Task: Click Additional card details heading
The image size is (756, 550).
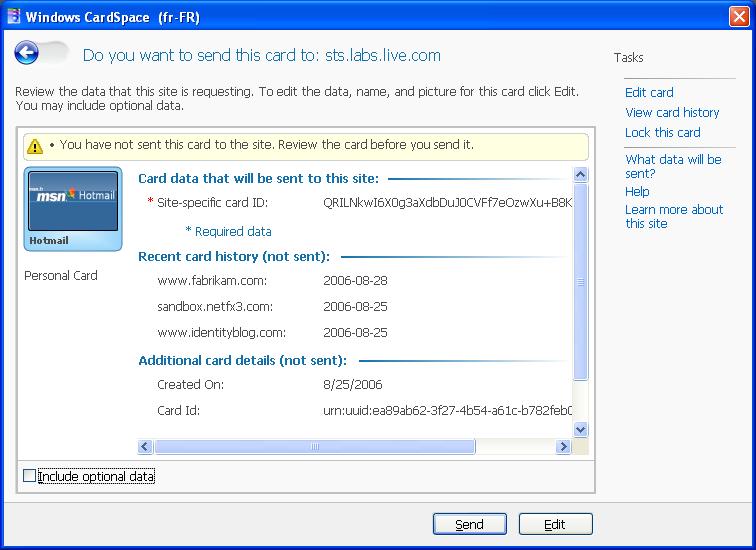Action: click(243, 361)
